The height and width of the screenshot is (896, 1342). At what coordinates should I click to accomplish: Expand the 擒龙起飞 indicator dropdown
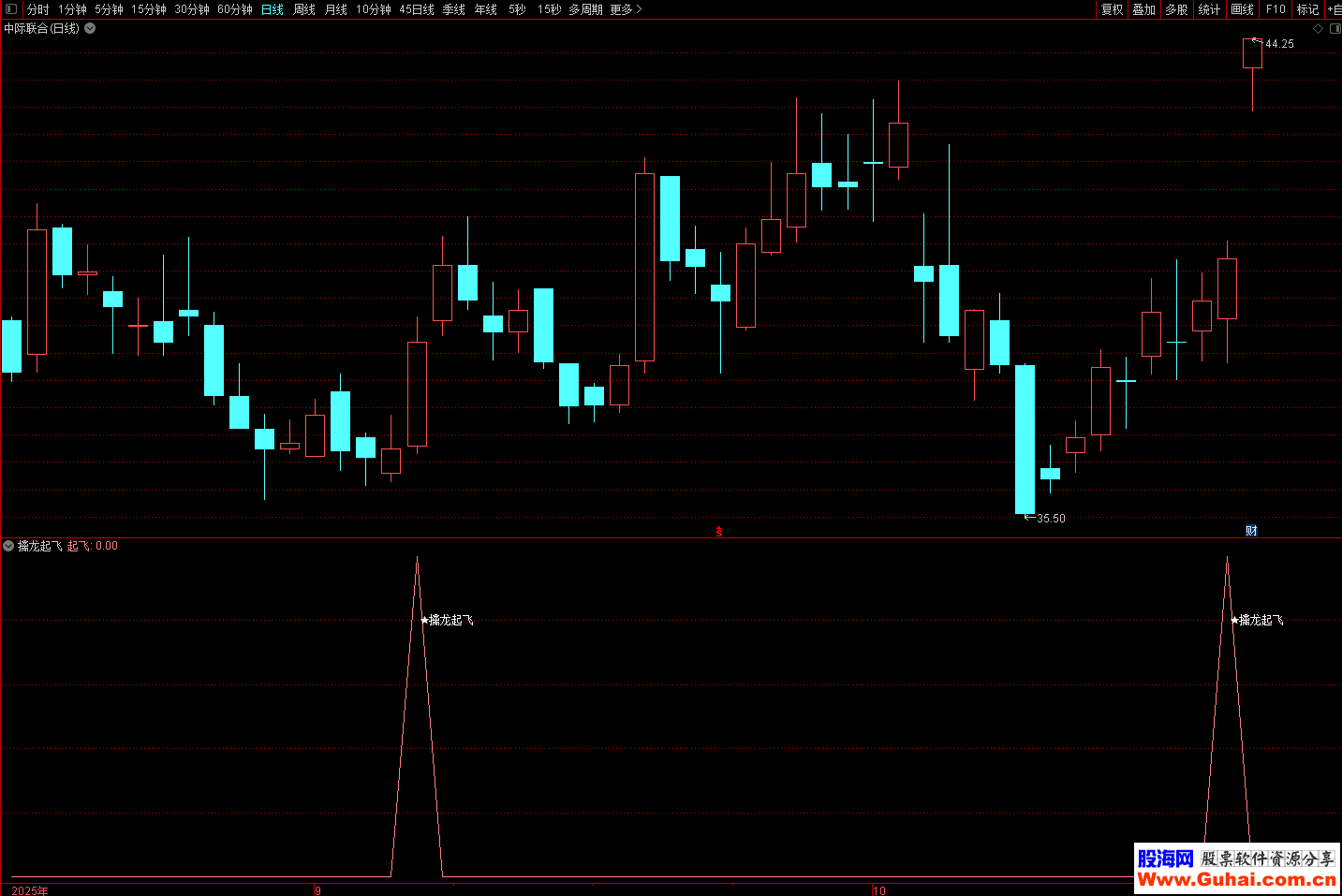point(8,546)
